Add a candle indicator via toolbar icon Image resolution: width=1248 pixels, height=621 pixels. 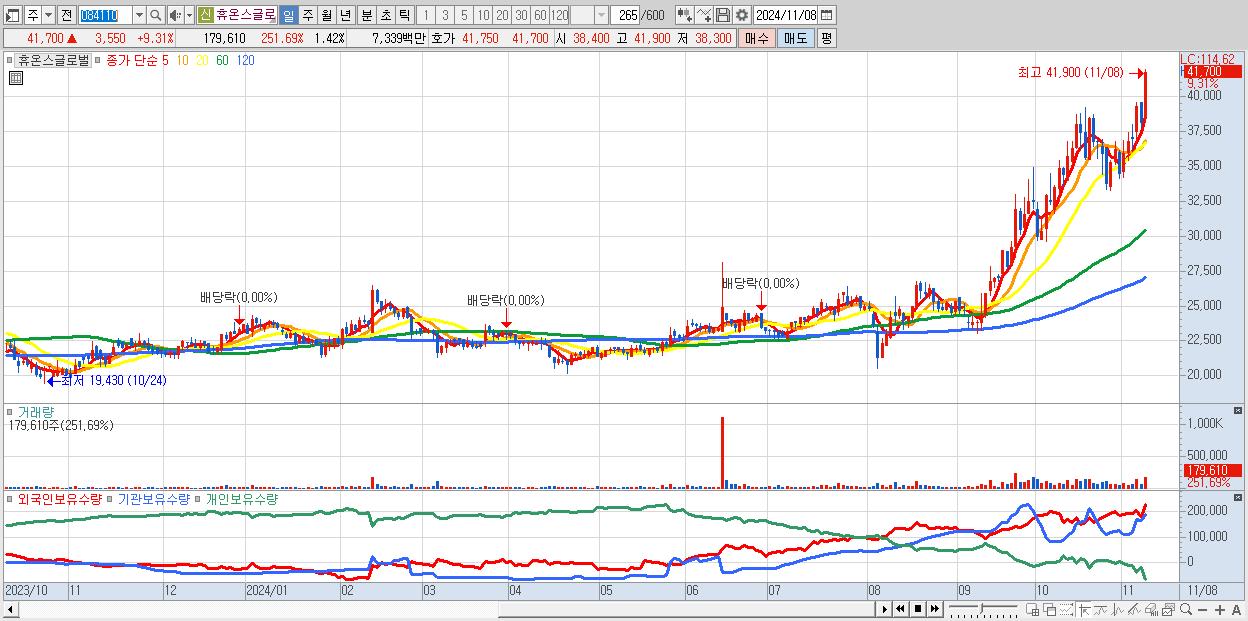click(684, 15)
